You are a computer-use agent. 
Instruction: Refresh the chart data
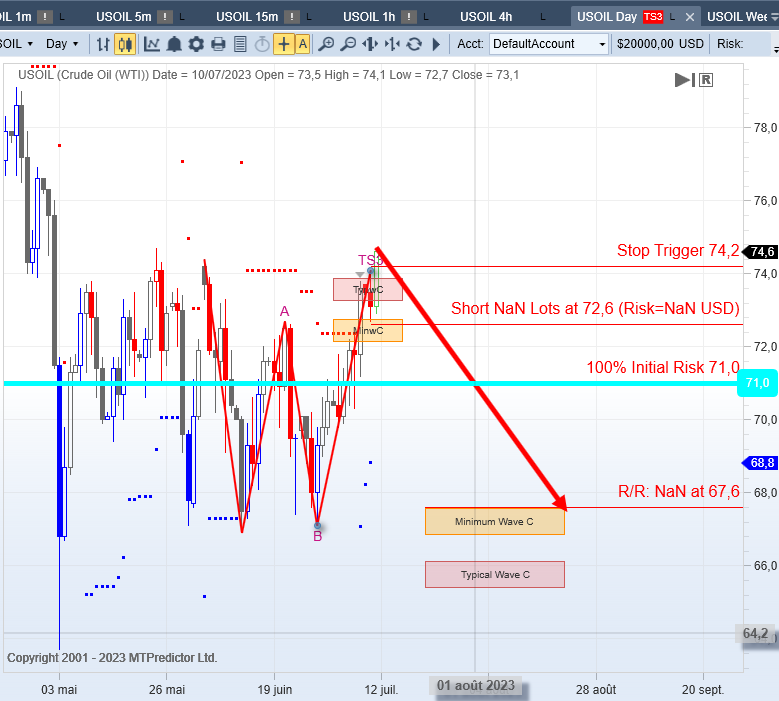[414, 44]
